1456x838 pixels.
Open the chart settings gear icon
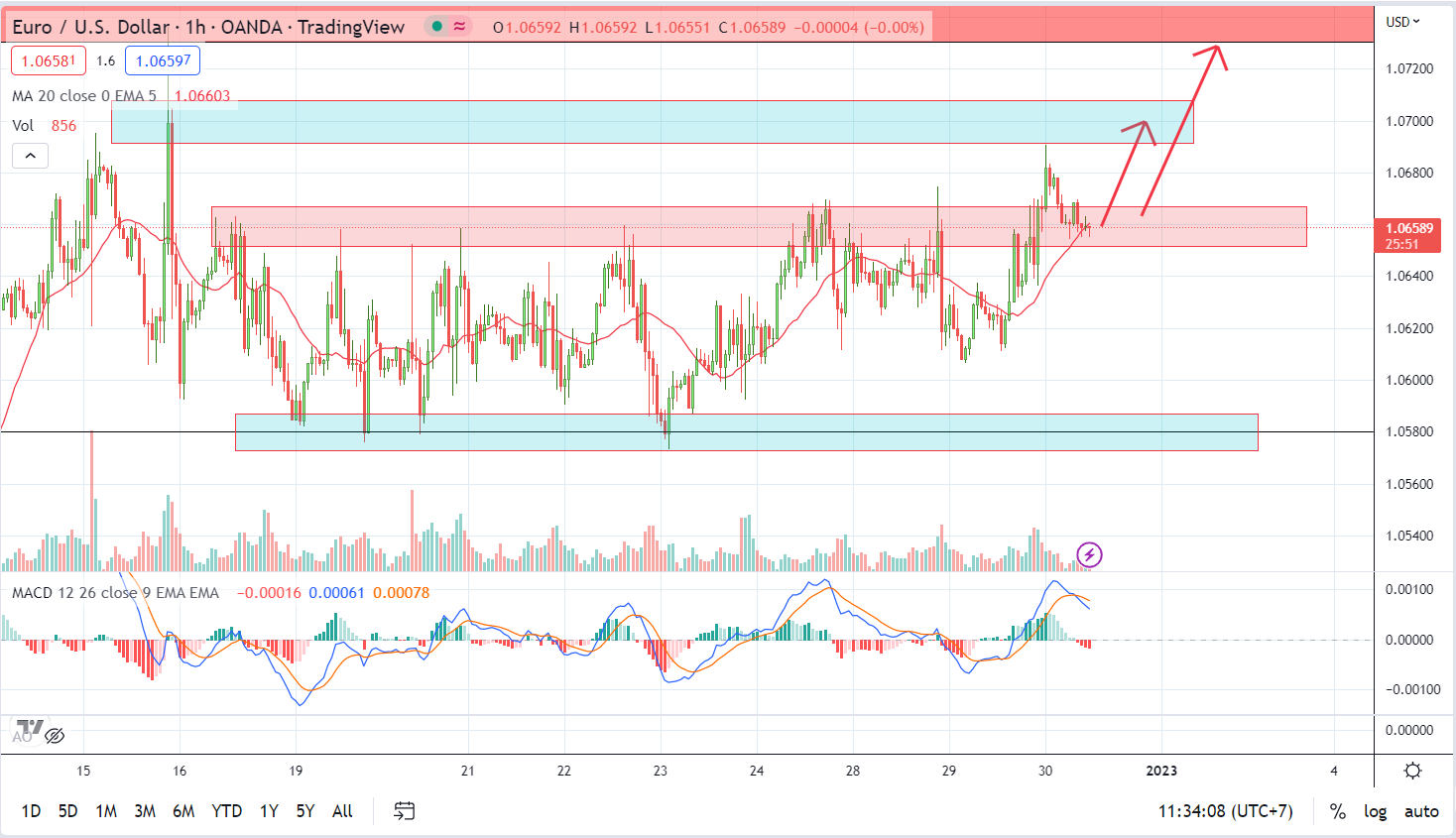coord(1413,771)
